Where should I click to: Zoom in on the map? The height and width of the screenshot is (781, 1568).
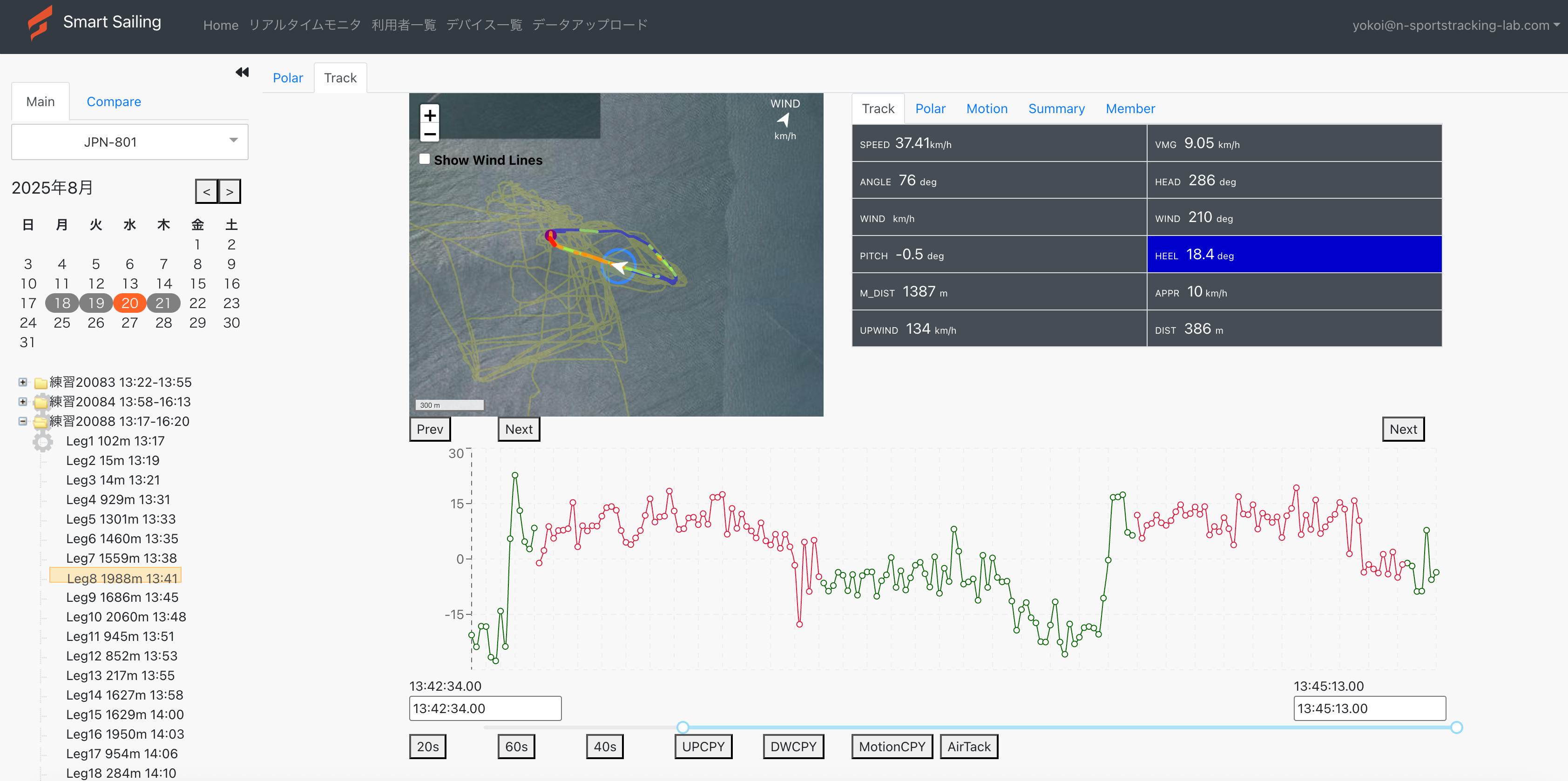430,115
